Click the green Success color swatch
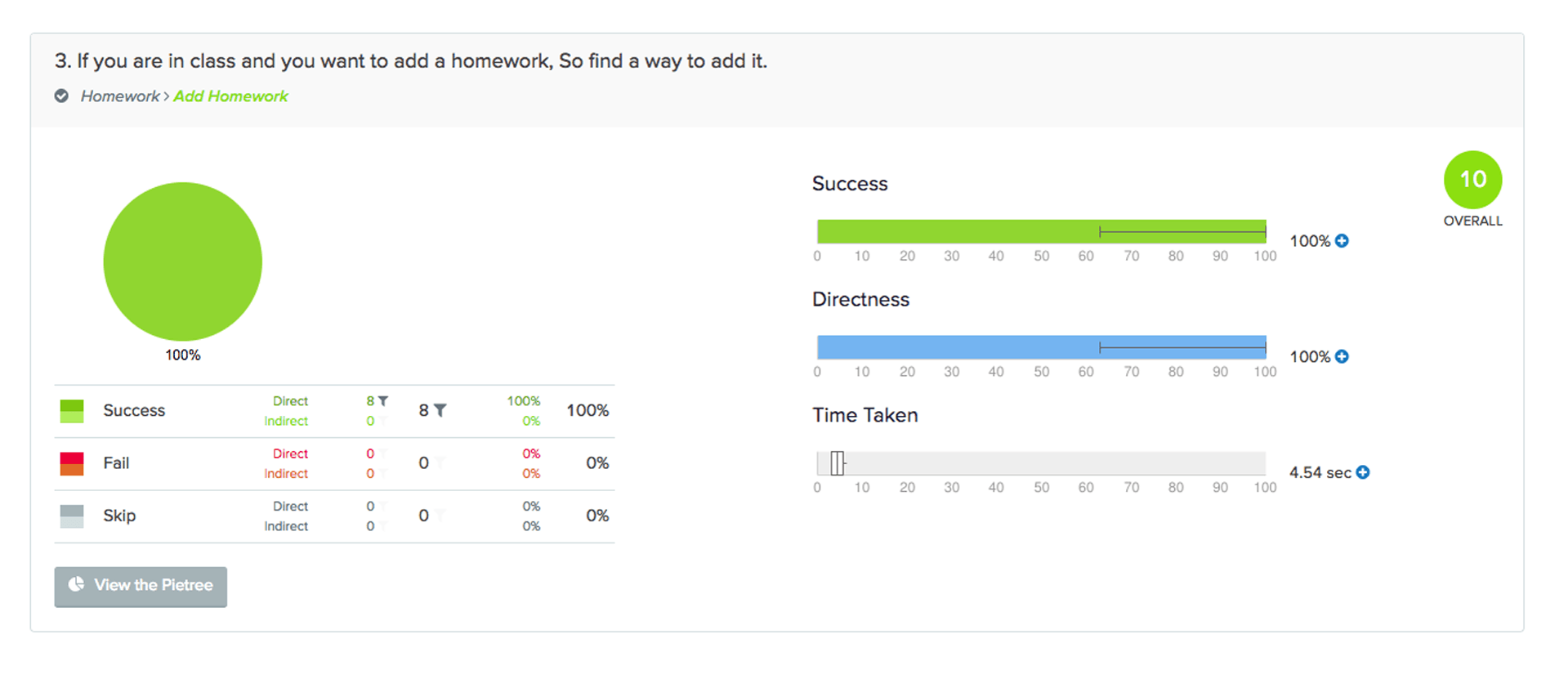 (72, 411)
